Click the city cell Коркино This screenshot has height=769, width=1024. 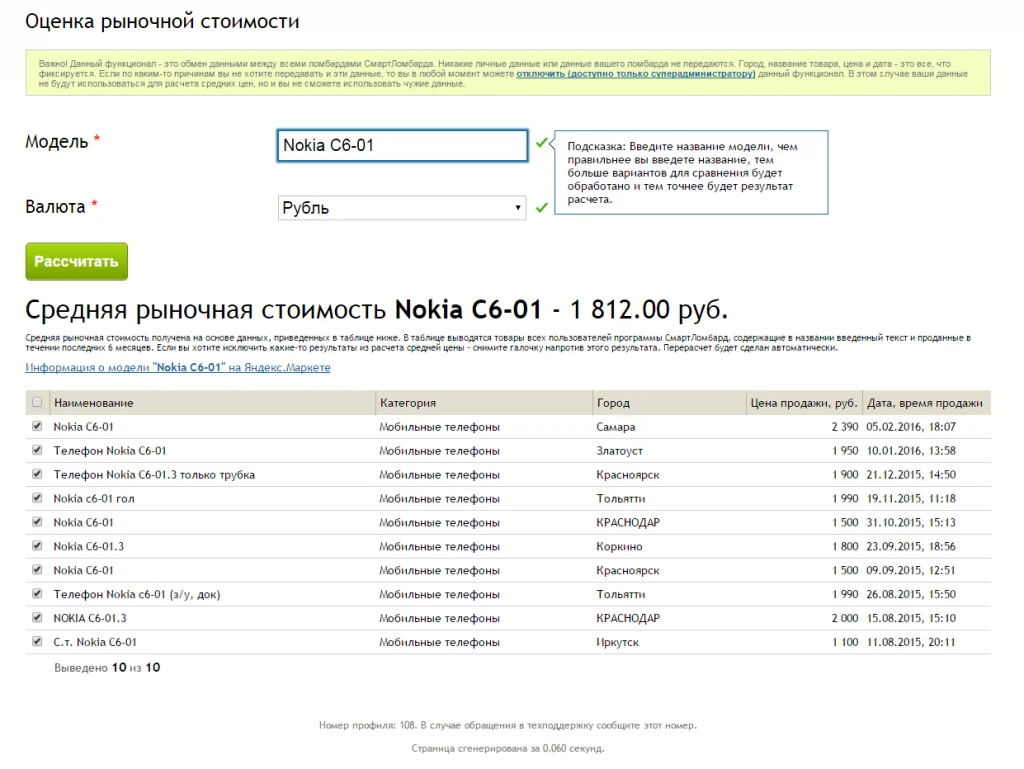point(619,546)
